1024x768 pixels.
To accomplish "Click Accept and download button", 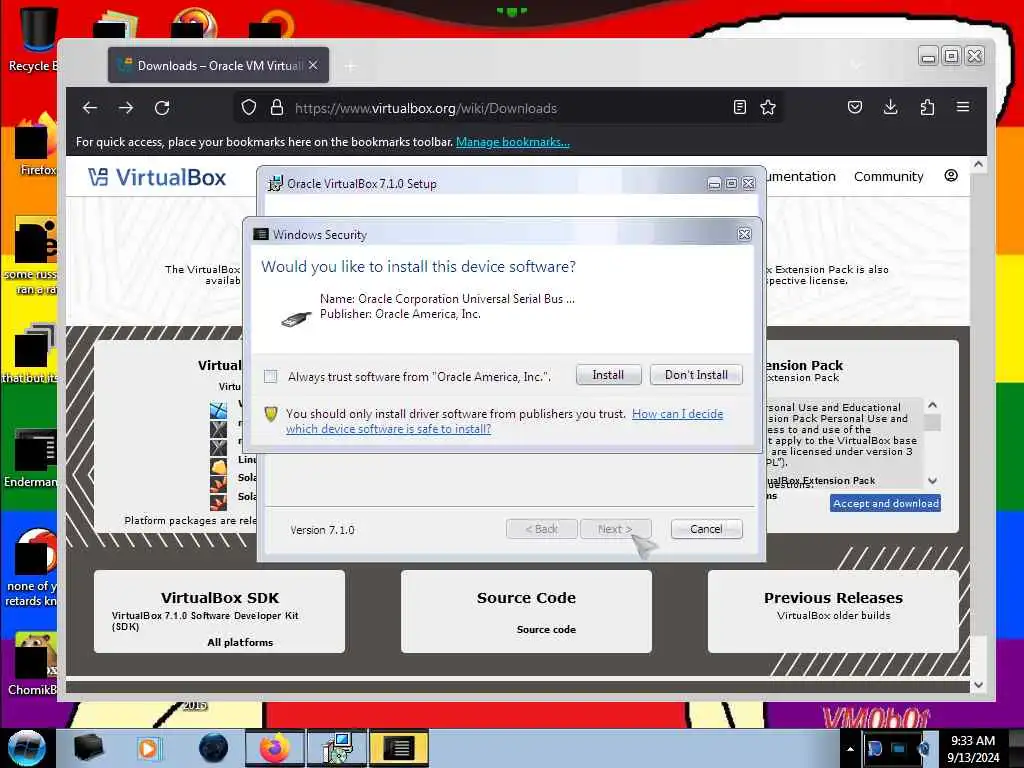I will click(886, 503).
